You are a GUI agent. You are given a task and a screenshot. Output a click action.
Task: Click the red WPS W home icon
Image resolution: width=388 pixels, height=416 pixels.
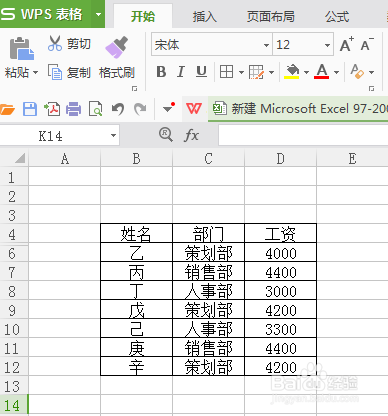194,109
